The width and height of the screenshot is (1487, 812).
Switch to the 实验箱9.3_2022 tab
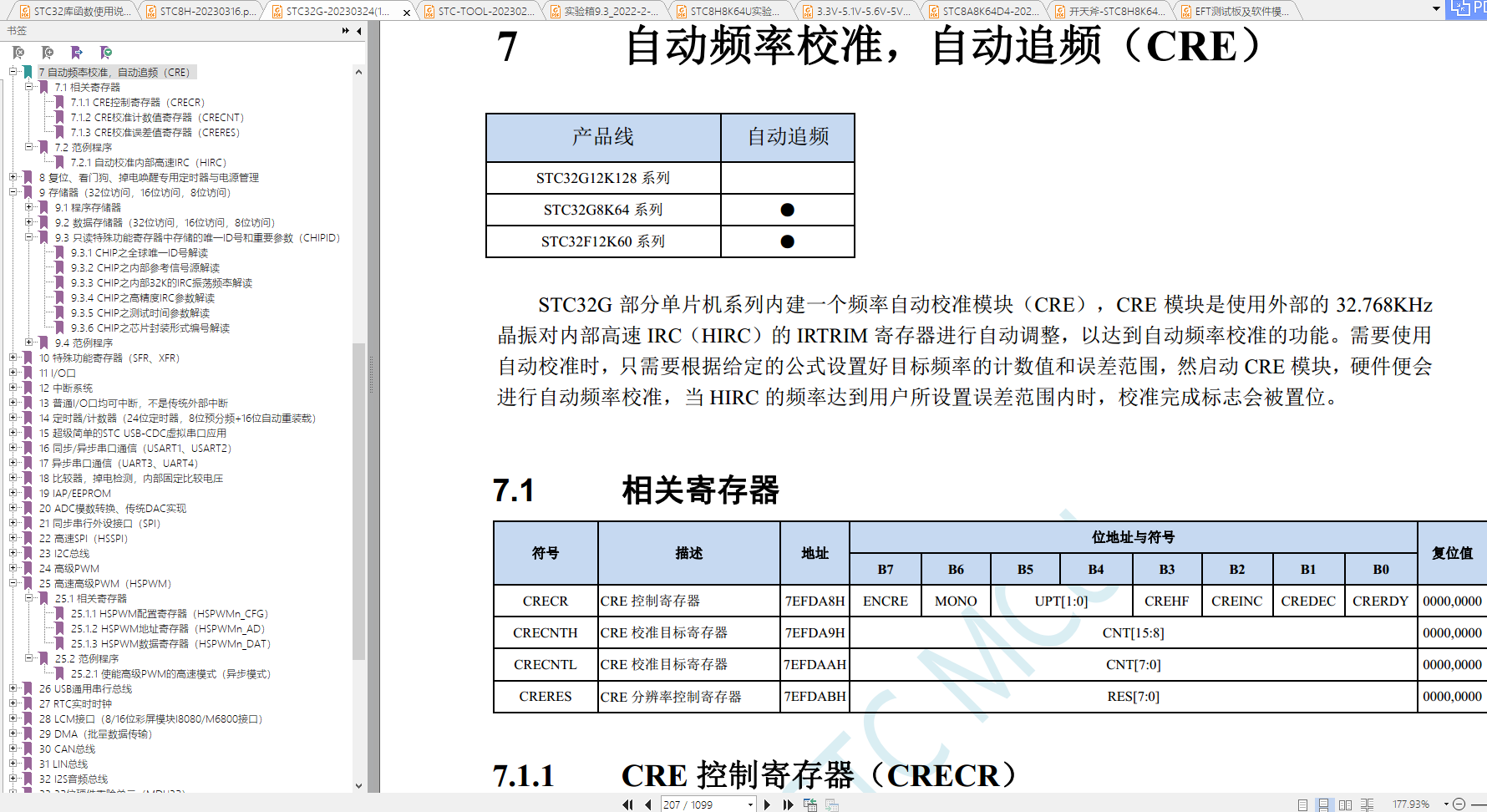coord(605,11)
